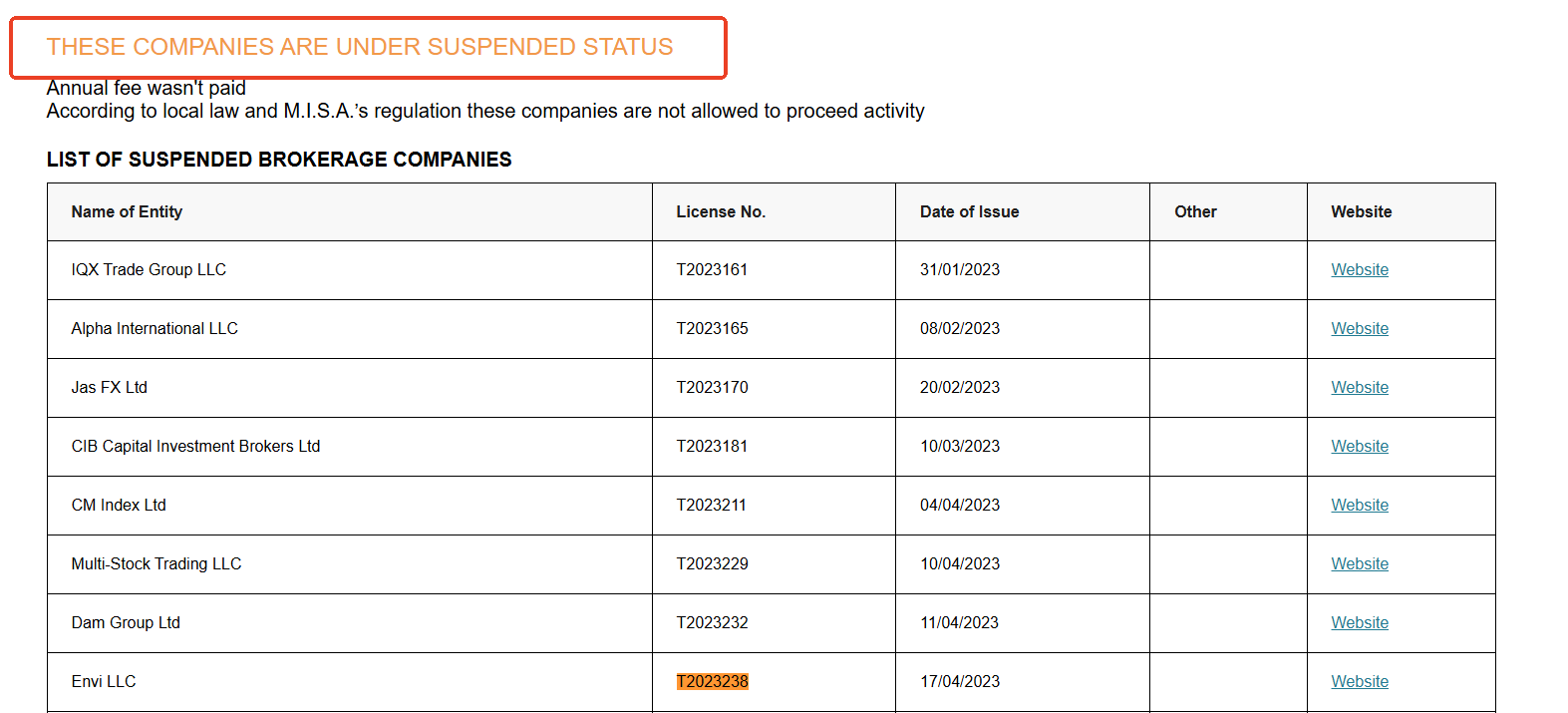Open the CM Index Ltd website link

point(1359,506)
